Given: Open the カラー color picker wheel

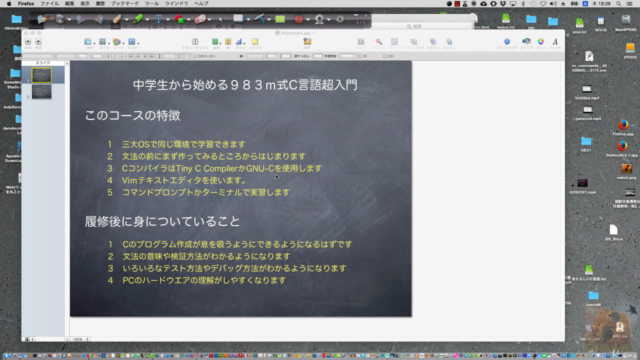Looking at the screenshot, I should pos(541,42).
